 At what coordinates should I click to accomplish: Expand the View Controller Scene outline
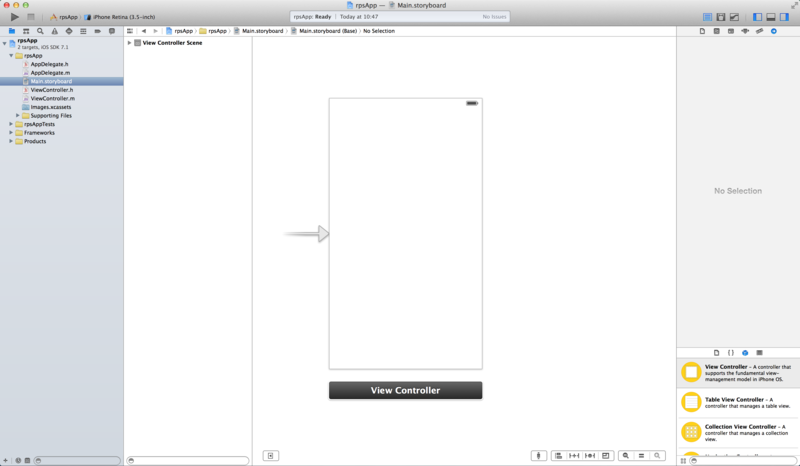(130, 43)
